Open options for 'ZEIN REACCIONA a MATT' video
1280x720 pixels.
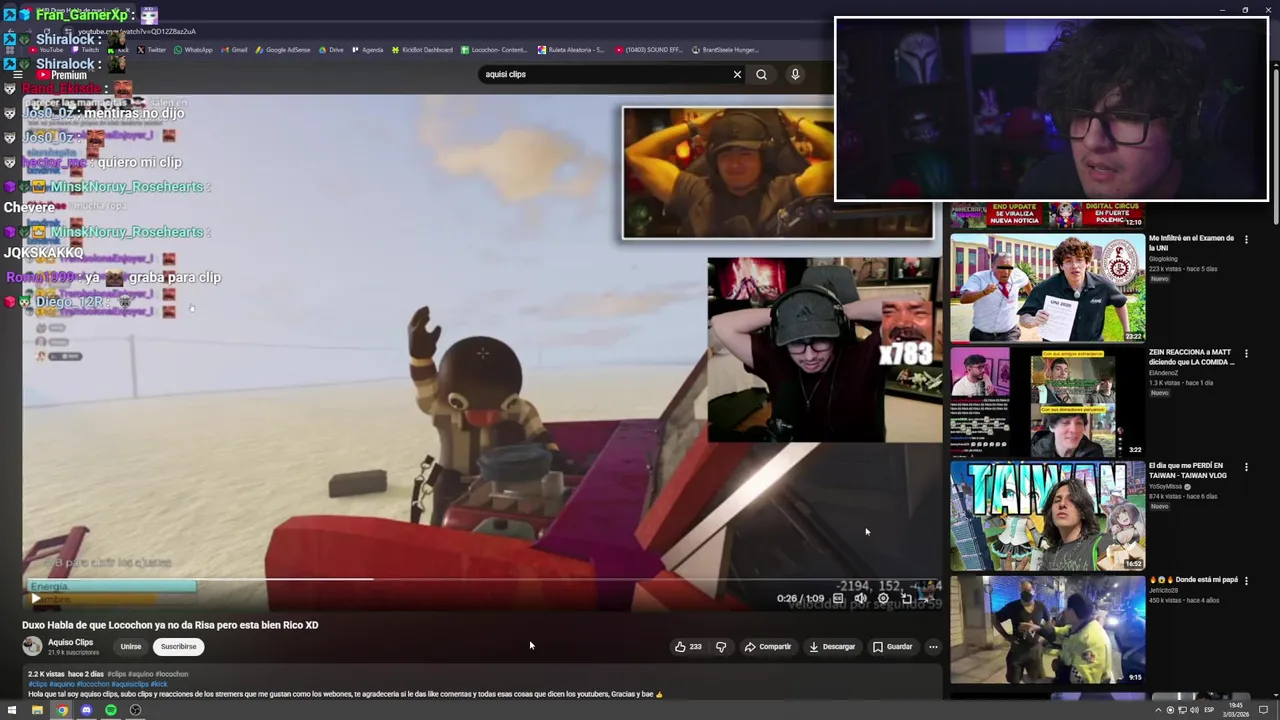point(1245,353)
